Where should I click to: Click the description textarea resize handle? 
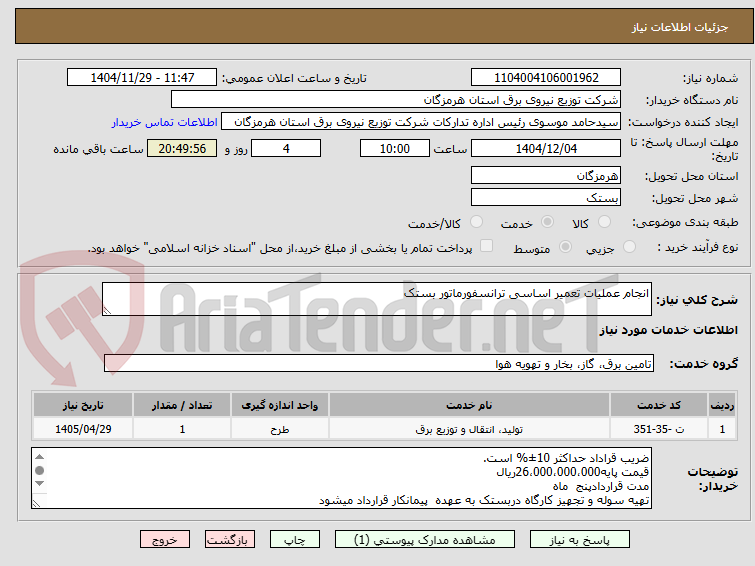[107, 311]
